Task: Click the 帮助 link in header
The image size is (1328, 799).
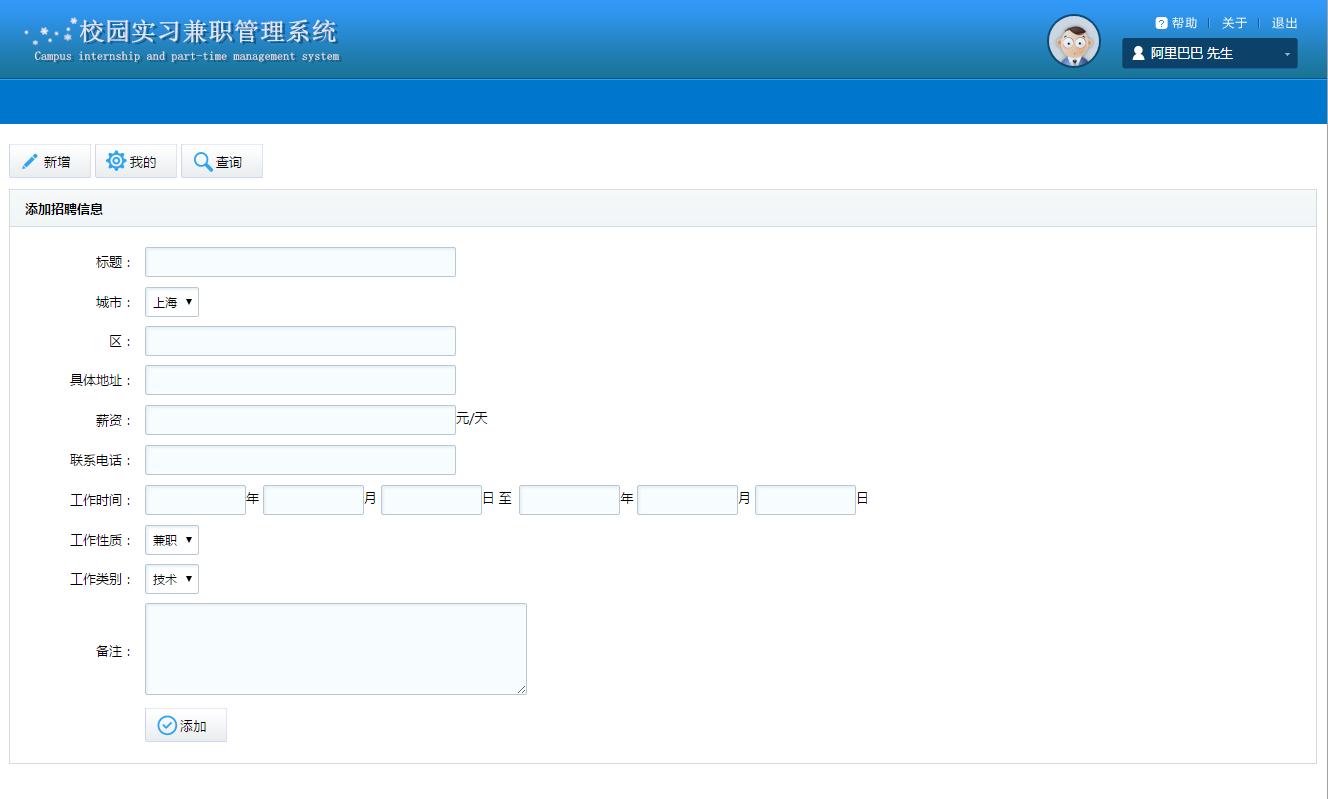Action: coord(1184,23)
